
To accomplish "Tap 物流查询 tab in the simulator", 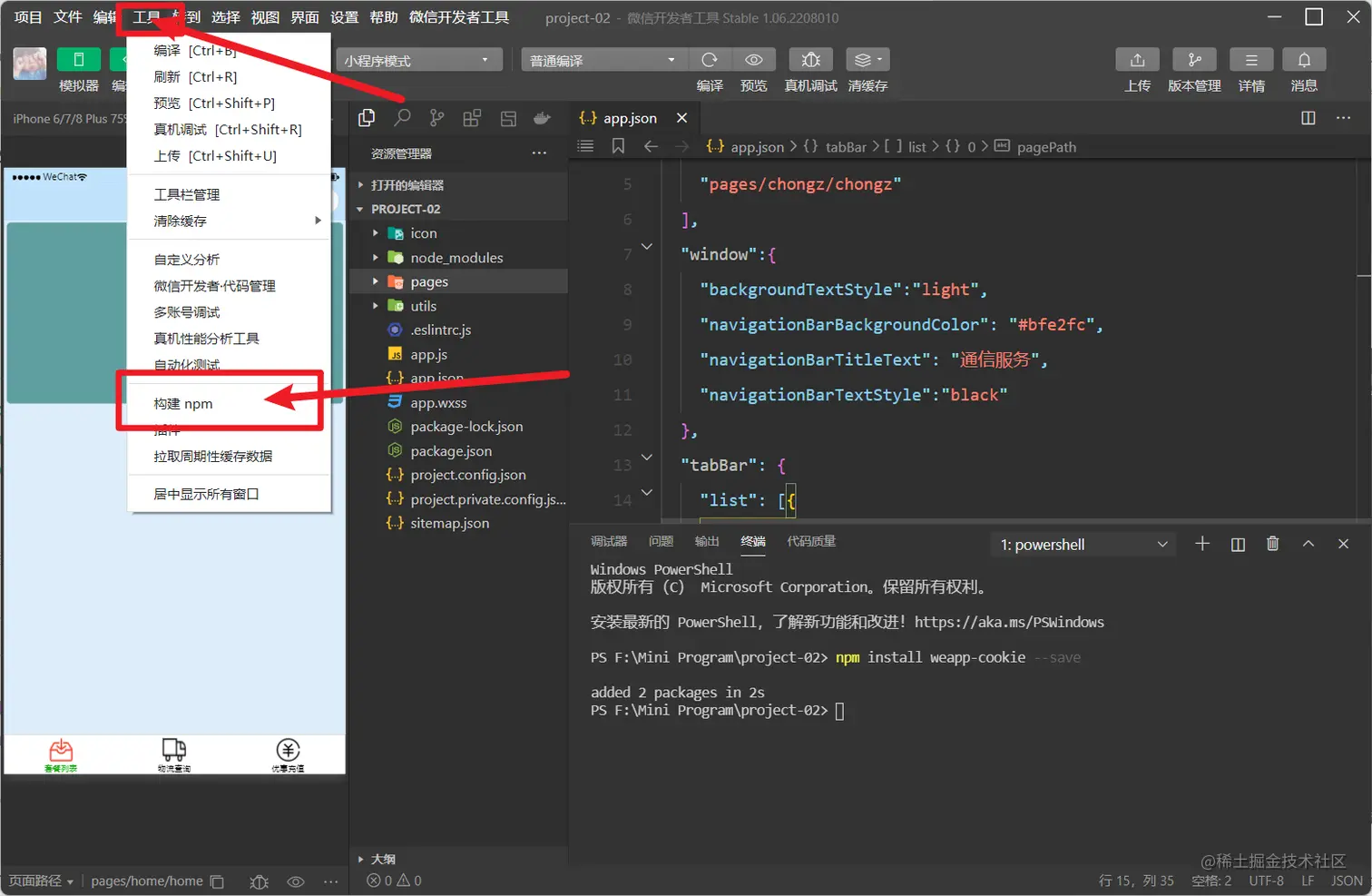I will [x=174, y=755].
